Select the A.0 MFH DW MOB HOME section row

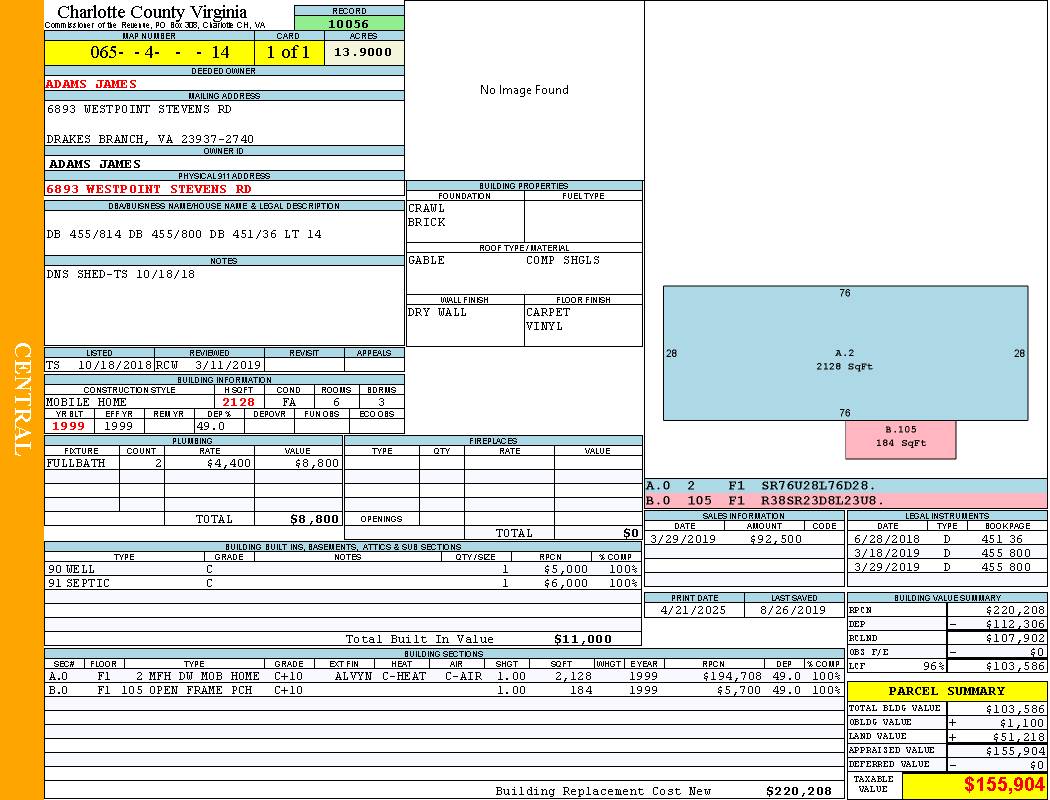pyautogui.click(x=444, y=676)
